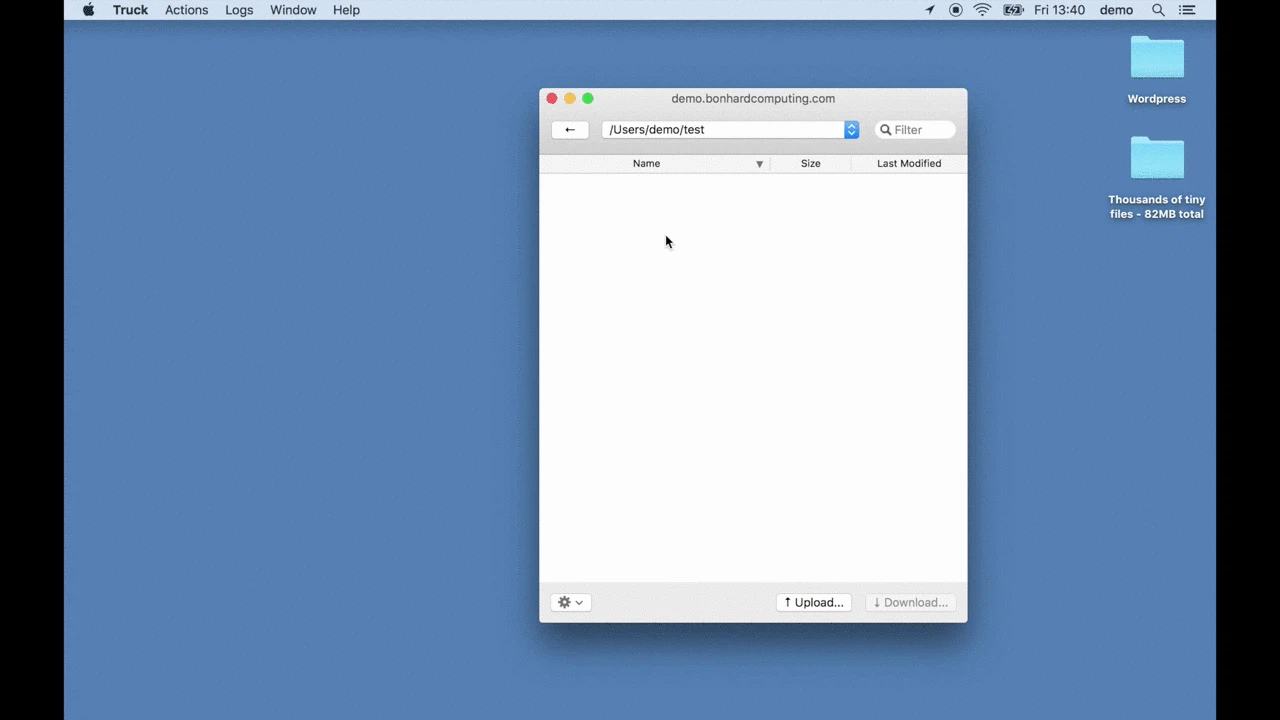Open the Truck application menu
The width and height of the screenshot is (1280, 720).
pyautogui.click(x=130, y=10)
